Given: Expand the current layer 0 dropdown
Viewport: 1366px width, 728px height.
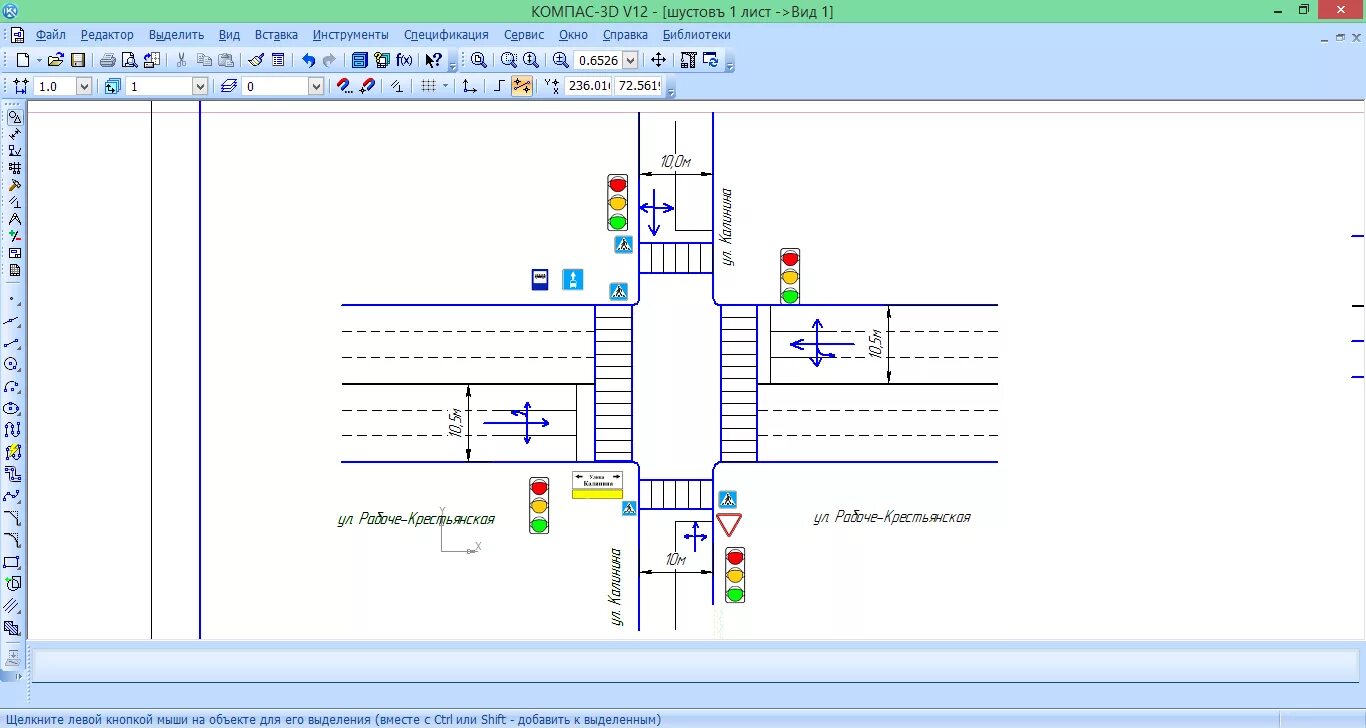Looking at the screenshot, I should point(316,86).
